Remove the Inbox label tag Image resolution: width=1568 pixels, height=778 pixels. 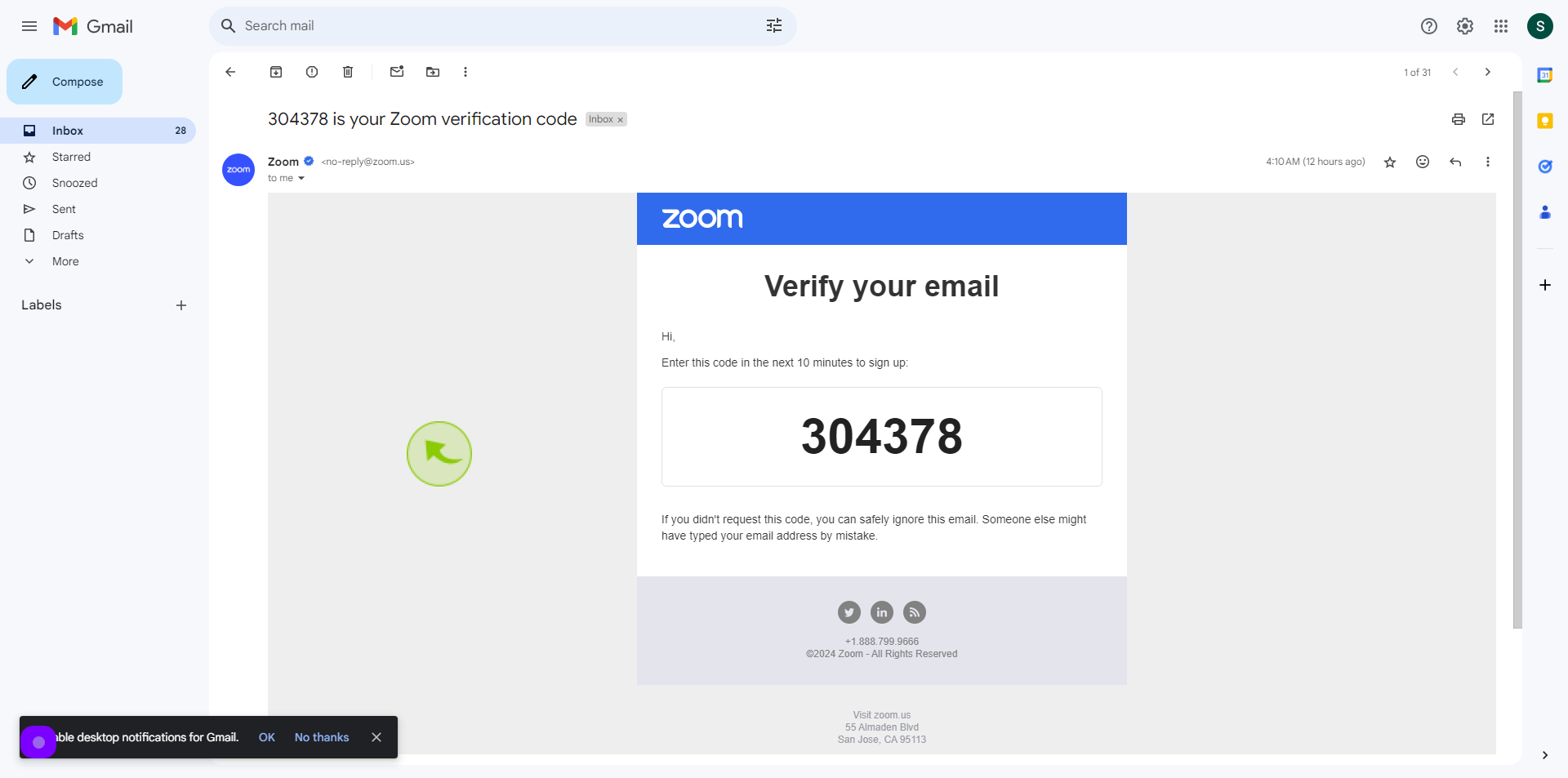(621, 120)
